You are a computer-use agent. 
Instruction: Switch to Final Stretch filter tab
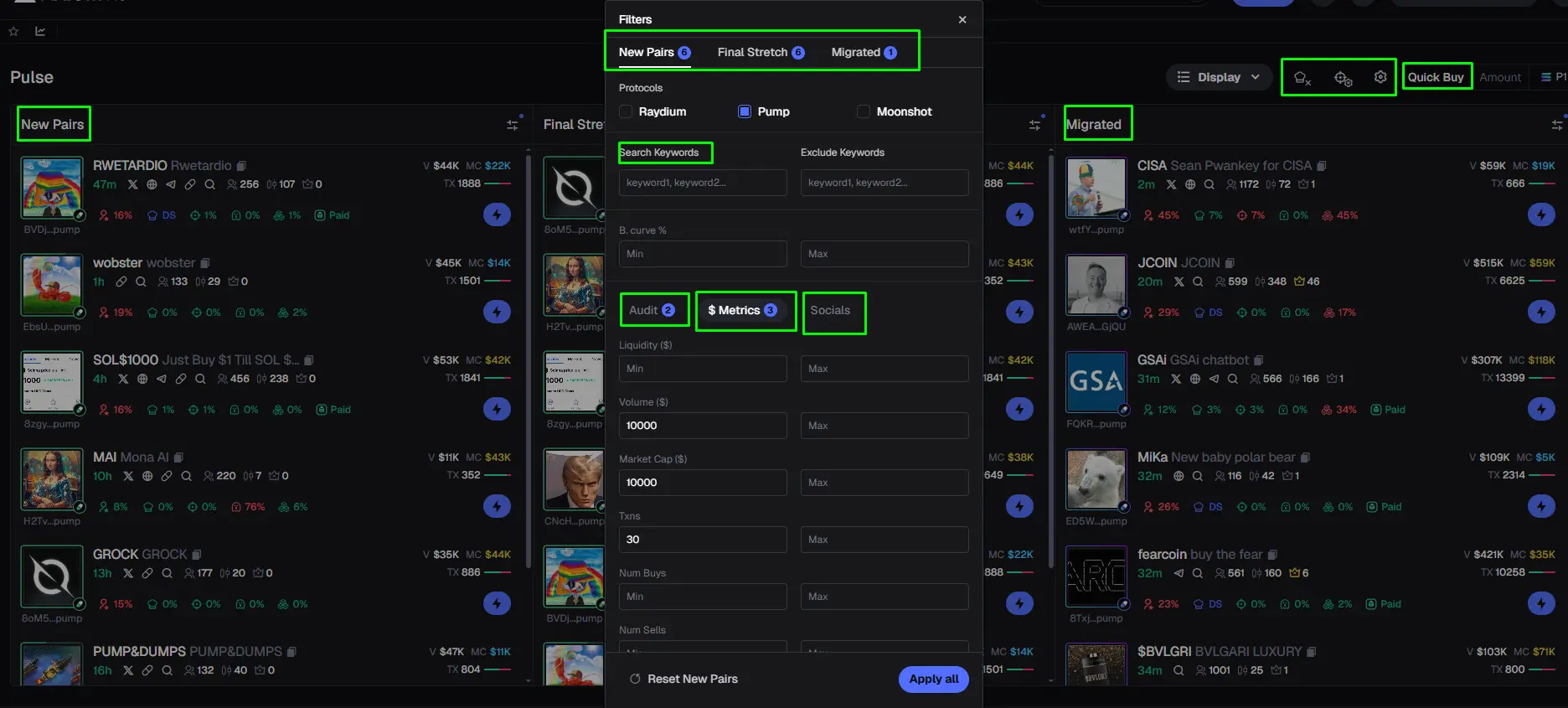click(x=761, y=52)
